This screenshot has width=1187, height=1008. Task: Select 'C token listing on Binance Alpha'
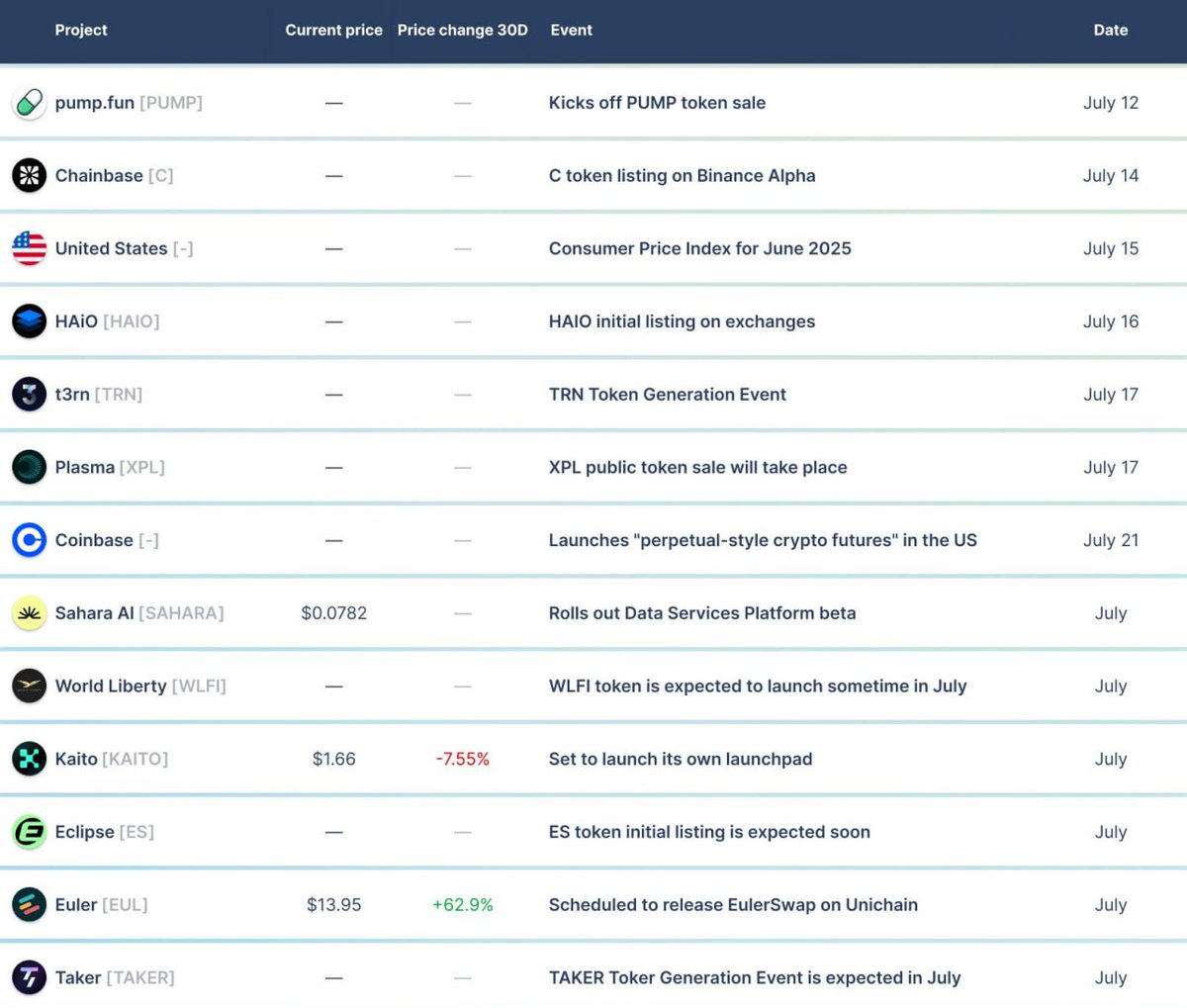point(683,176)
